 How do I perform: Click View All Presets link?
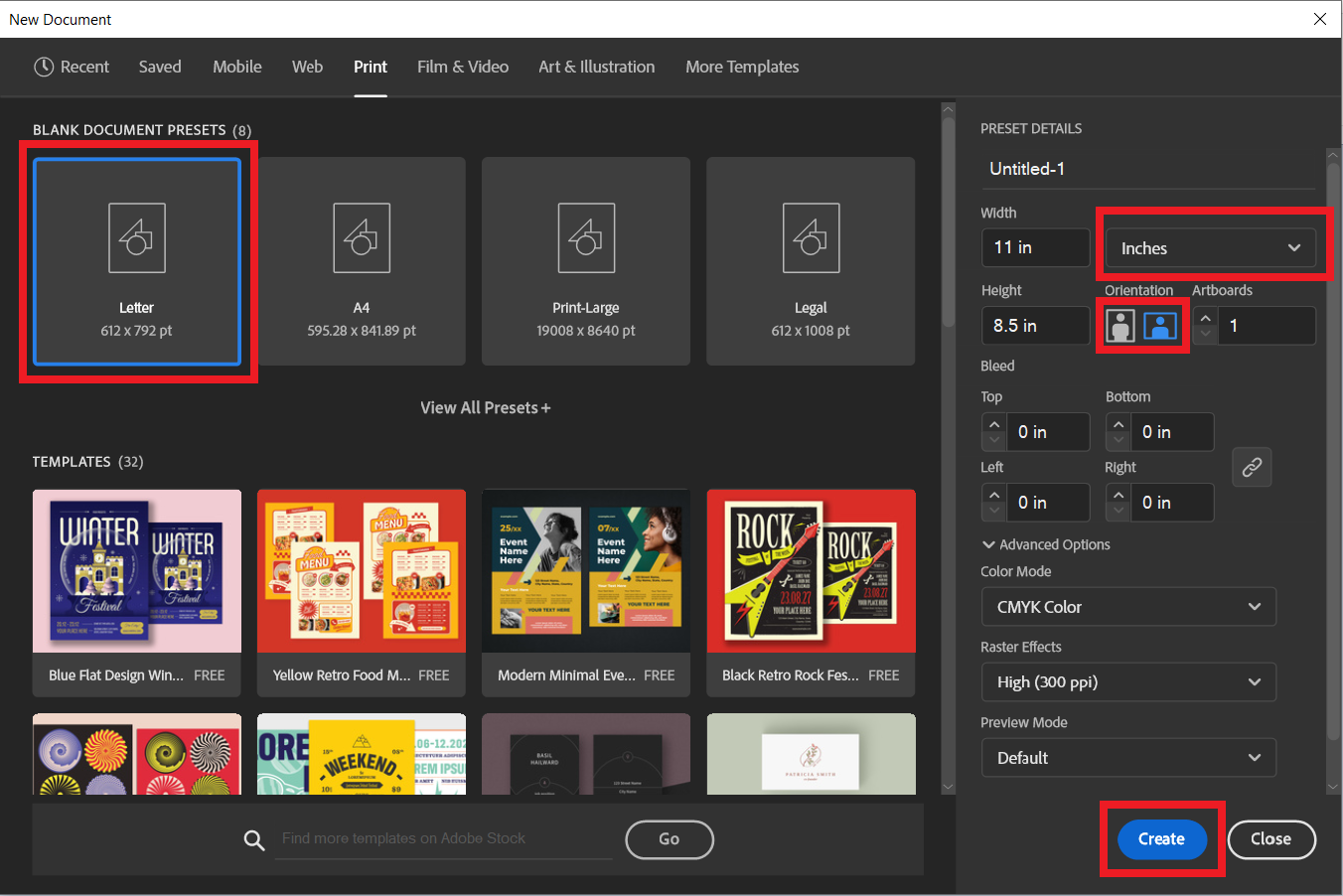coord(485,408)
